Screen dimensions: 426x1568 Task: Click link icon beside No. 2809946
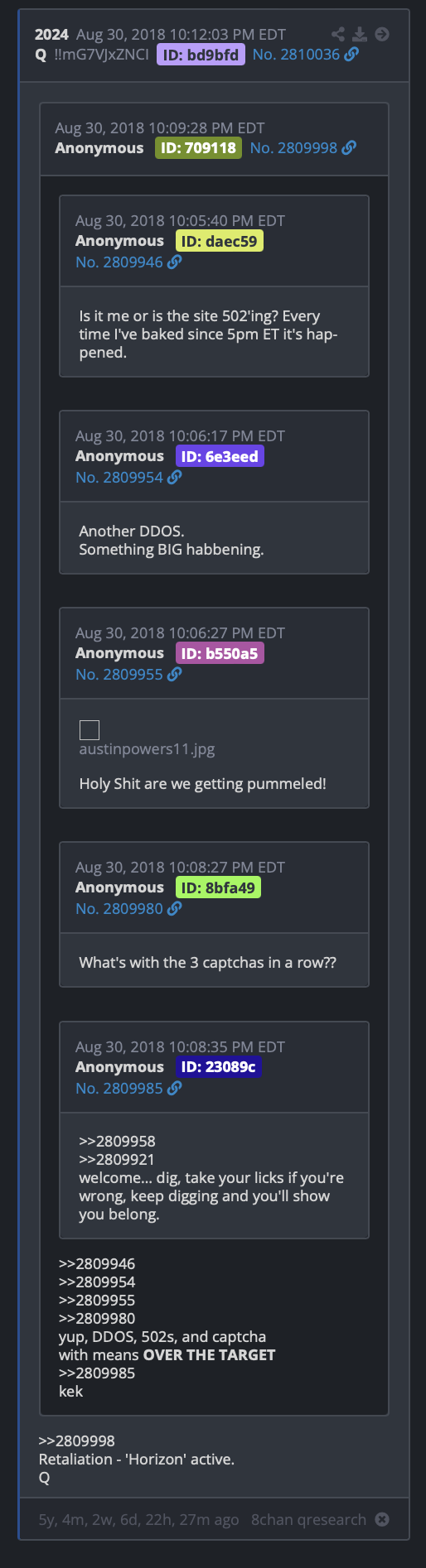[x=174, y=262]
